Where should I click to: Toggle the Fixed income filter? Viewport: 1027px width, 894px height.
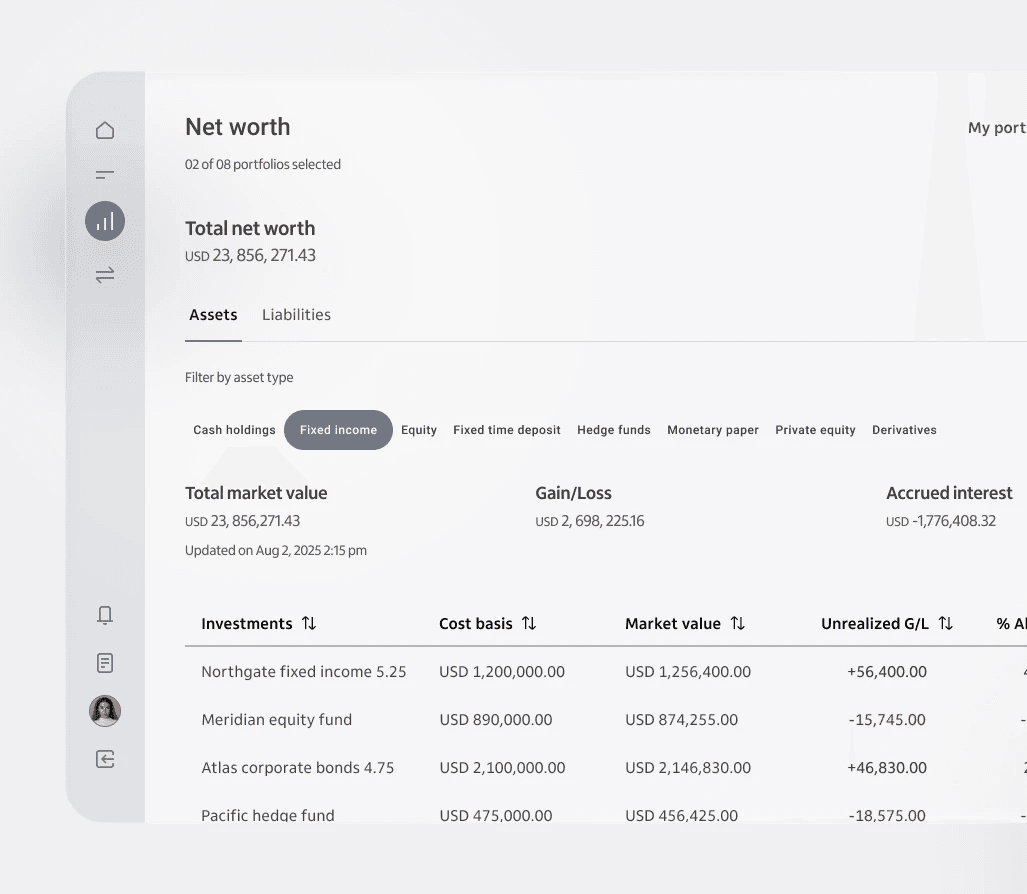point(338,430)
